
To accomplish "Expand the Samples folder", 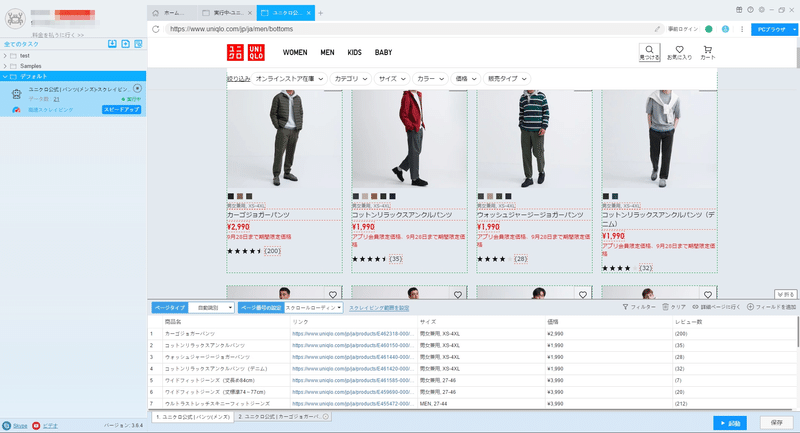I will pyautogui.click(x=5, y=66).
